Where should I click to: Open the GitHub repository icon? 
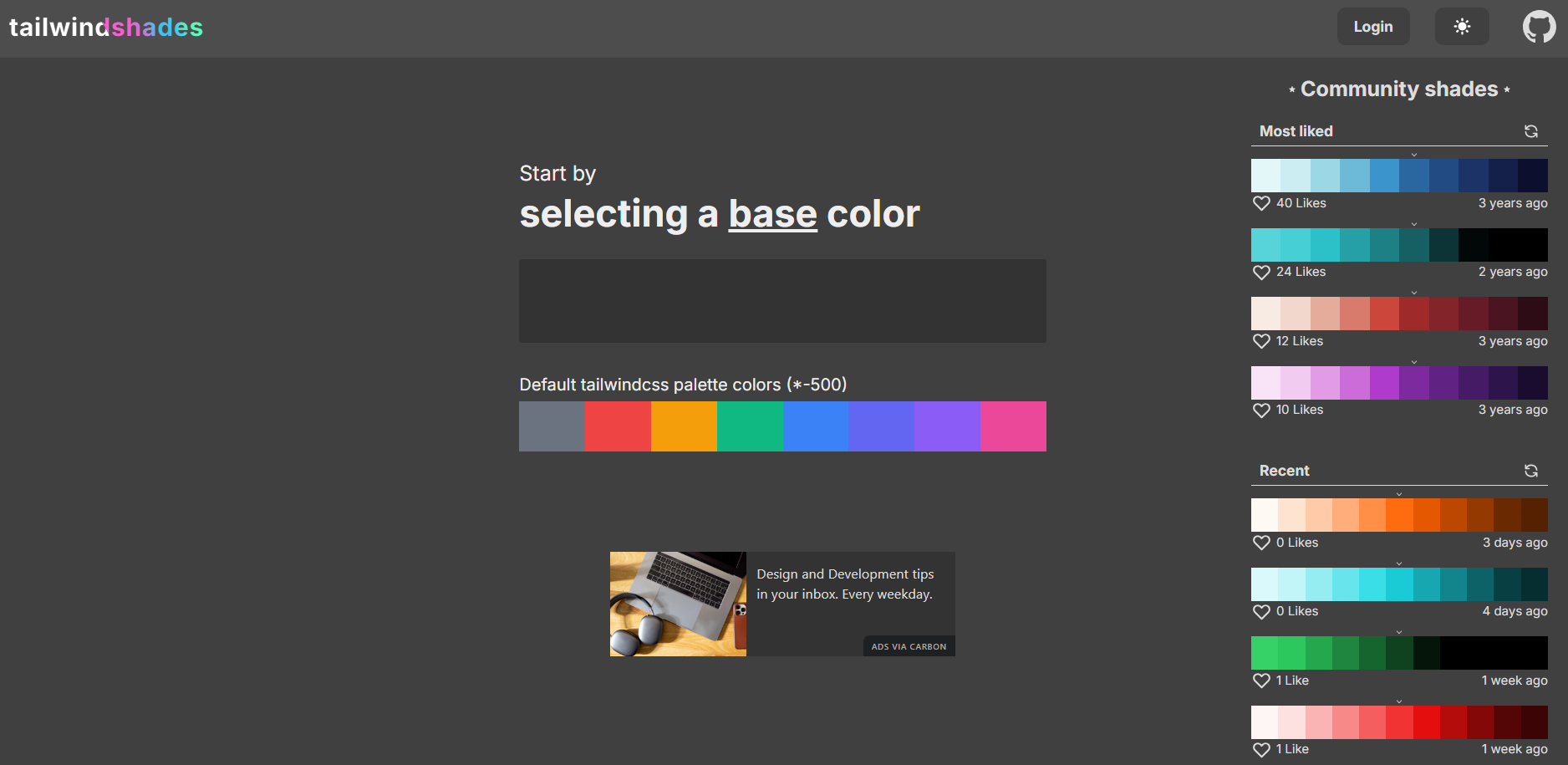(x=1539, y=27)
